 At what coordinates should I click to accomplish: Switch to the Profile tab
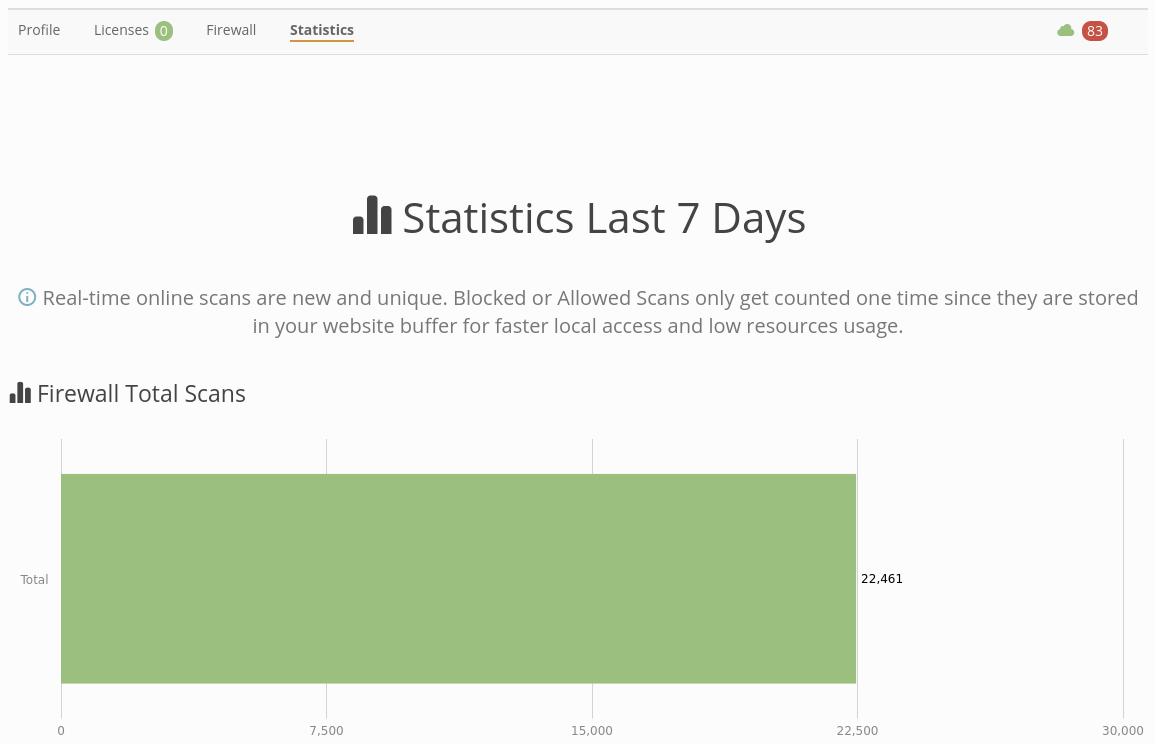click(39, 30)
